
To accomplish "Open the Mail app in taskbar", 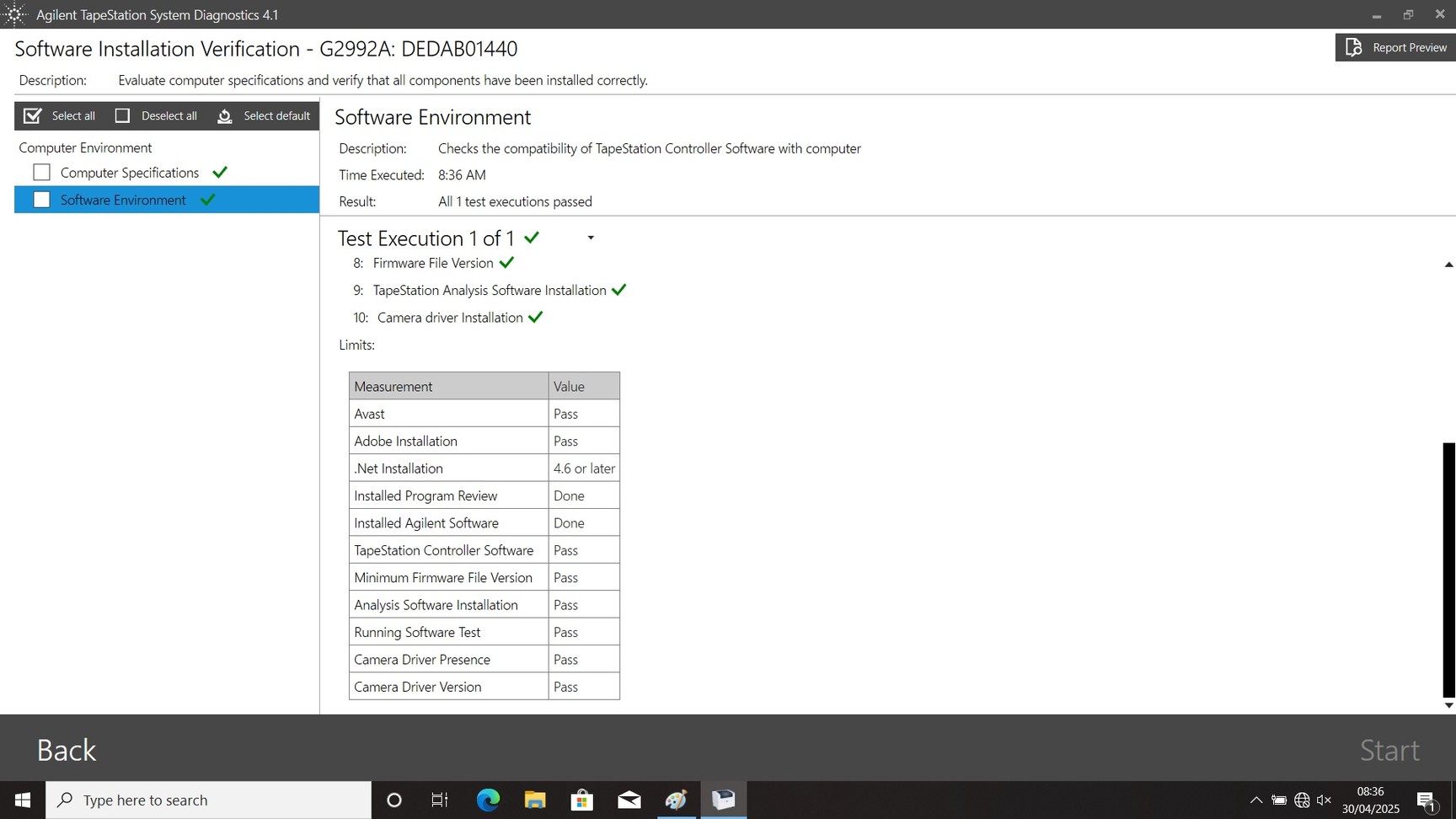I will pos(629,800).
